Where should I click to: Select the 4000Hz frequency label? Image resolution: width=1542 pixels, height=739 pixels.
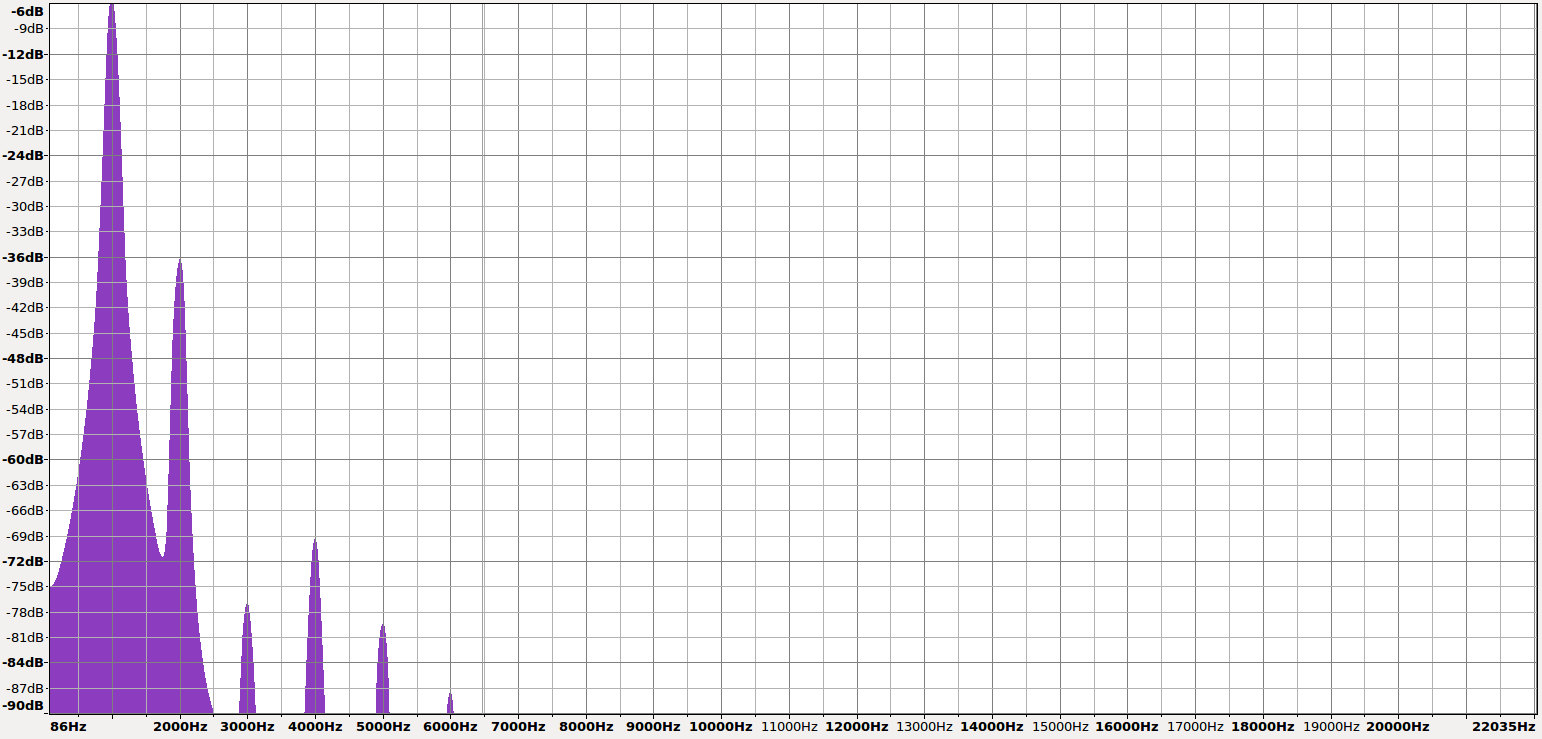[315, 726]
